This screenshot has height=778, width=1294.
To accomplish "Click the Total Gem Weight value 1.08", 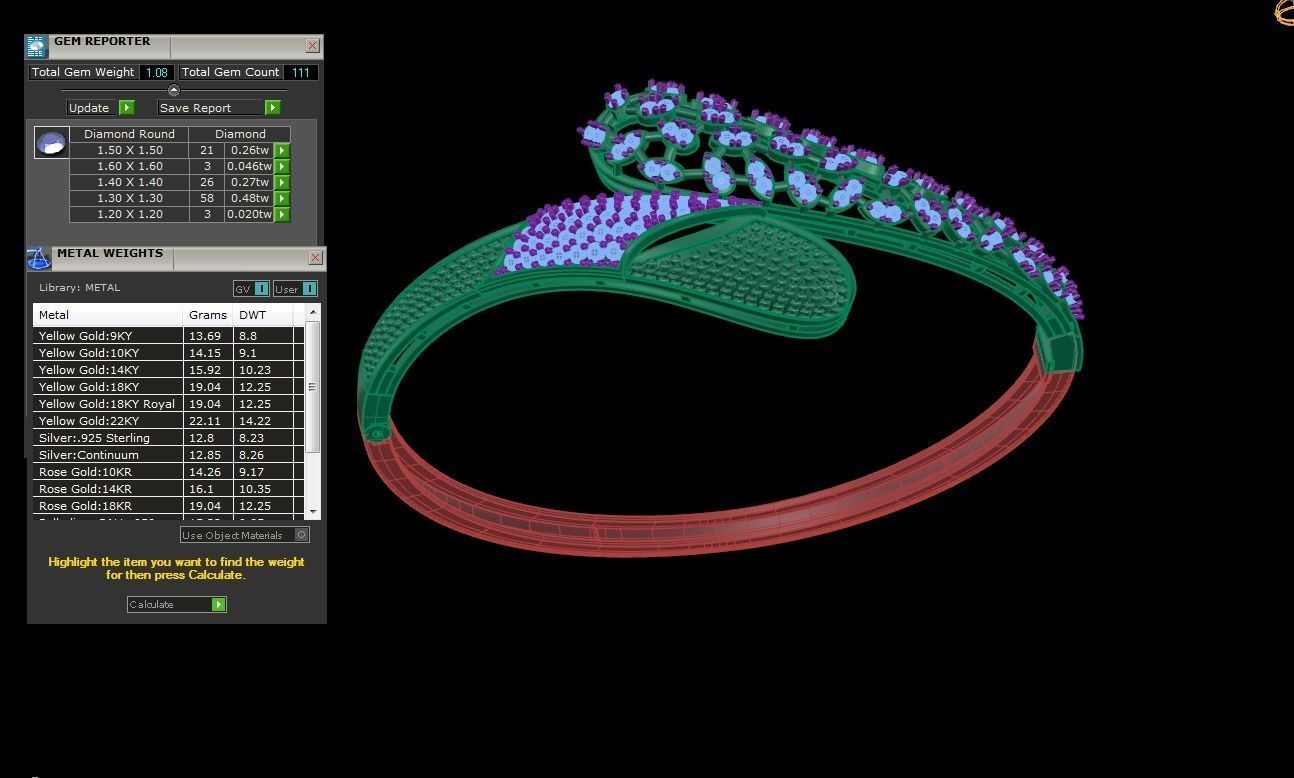I will click(x=157, y=72).
